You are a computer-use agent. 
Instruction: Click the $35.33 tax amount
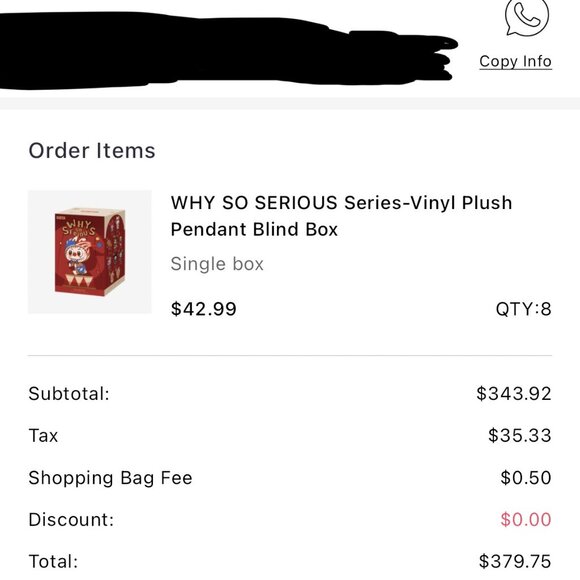[x=520, y=435]
